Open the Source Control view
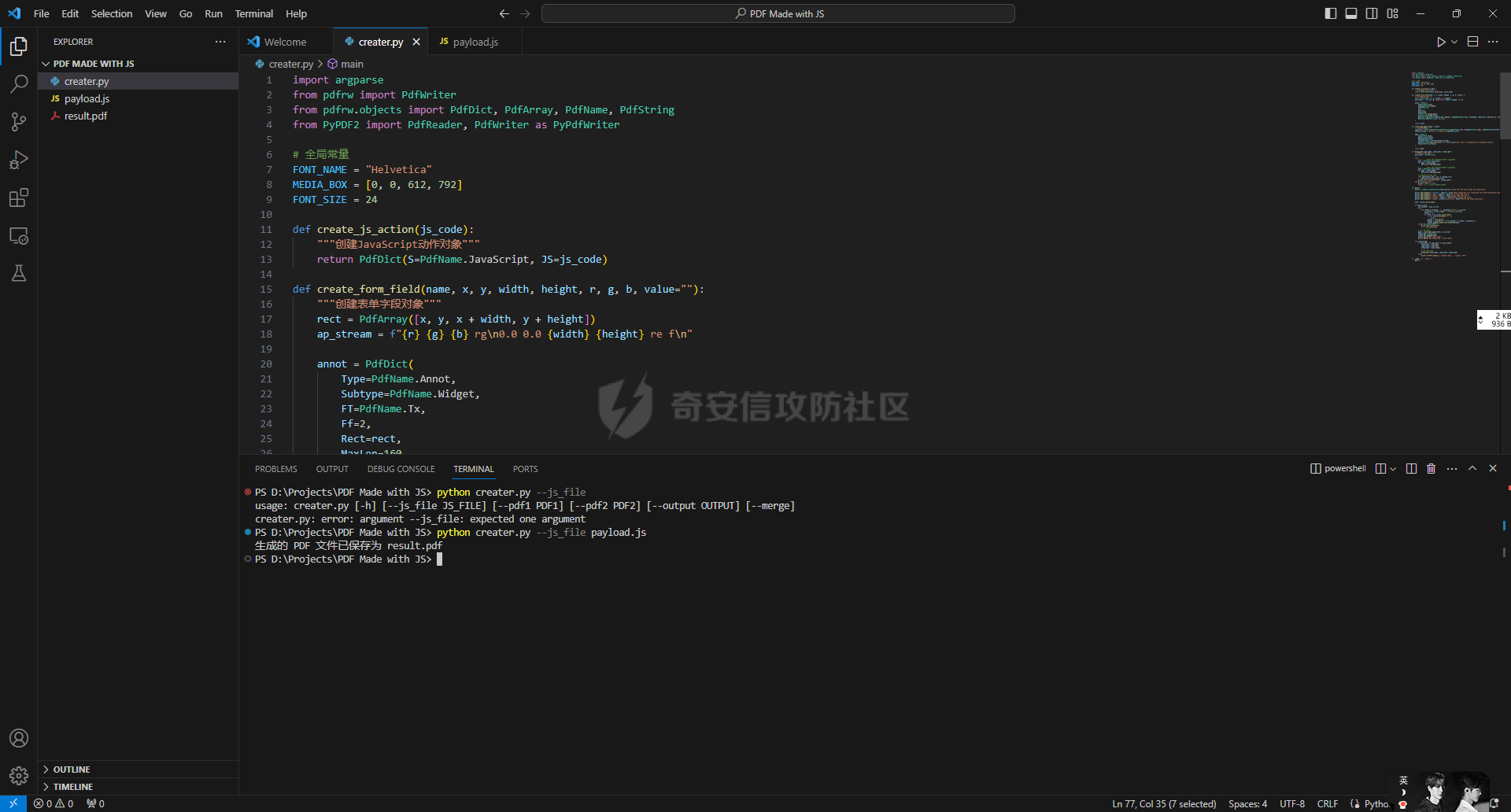The image size is (1511, 812). [19, 121]
